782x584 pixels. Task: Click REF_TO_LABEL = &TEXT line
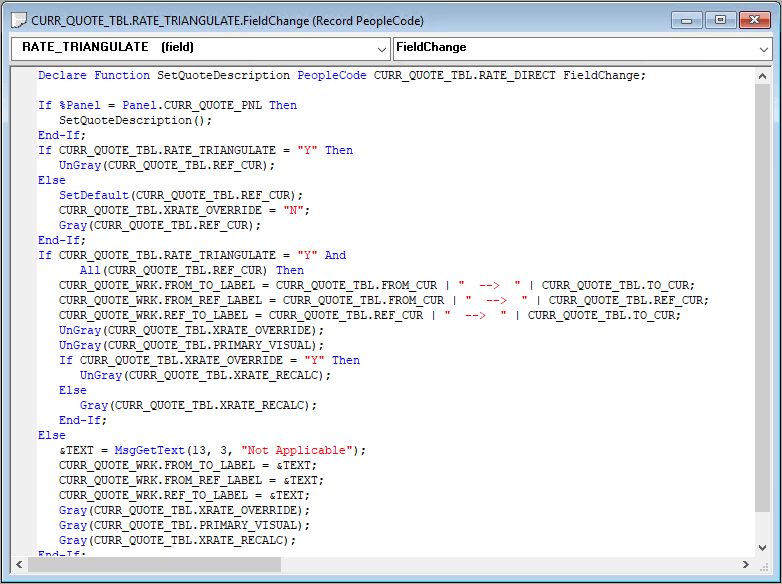click(x=184, y=495)
